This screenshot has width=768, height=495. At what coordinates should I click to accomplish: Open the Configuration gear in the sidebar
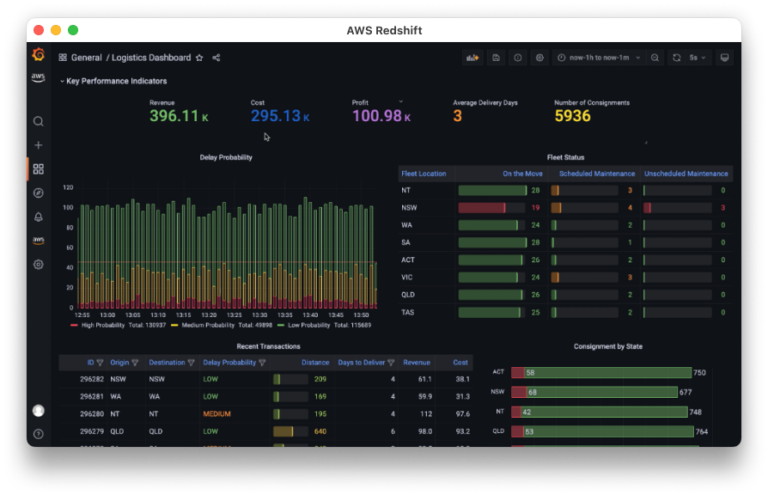coord(38,265)
